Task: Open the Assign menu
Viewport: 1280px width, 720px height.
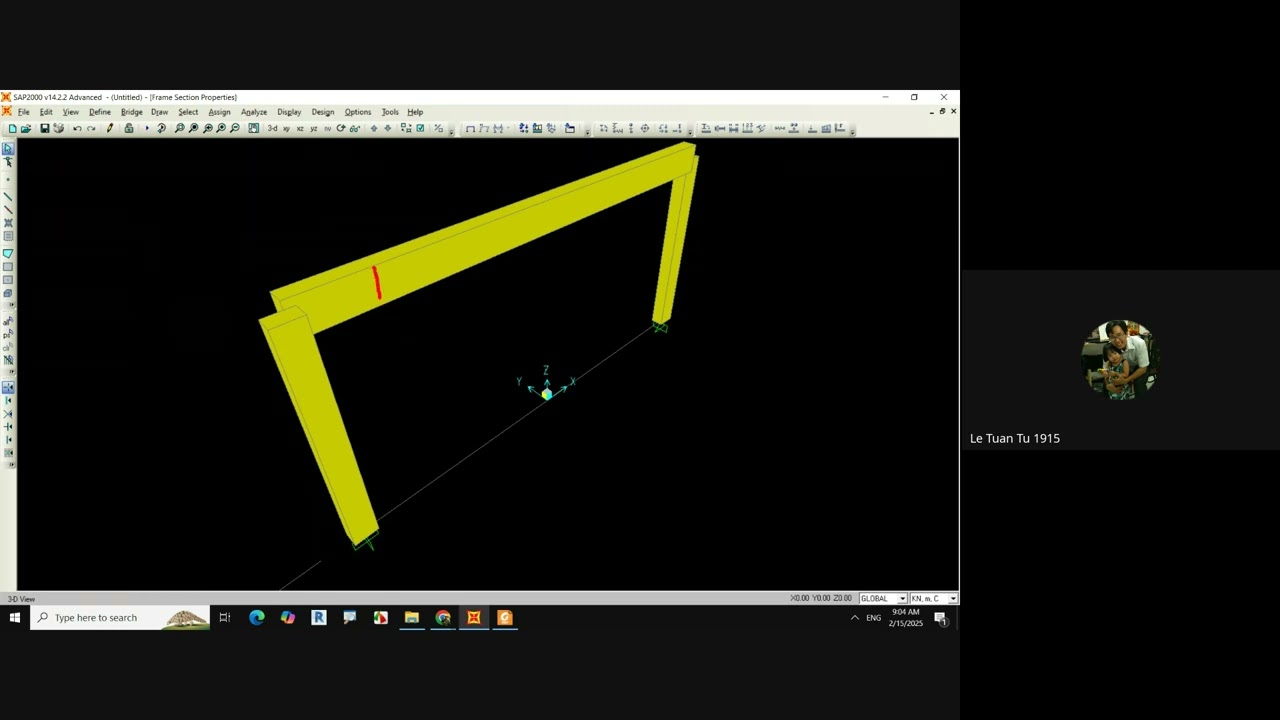Action: 219,112
